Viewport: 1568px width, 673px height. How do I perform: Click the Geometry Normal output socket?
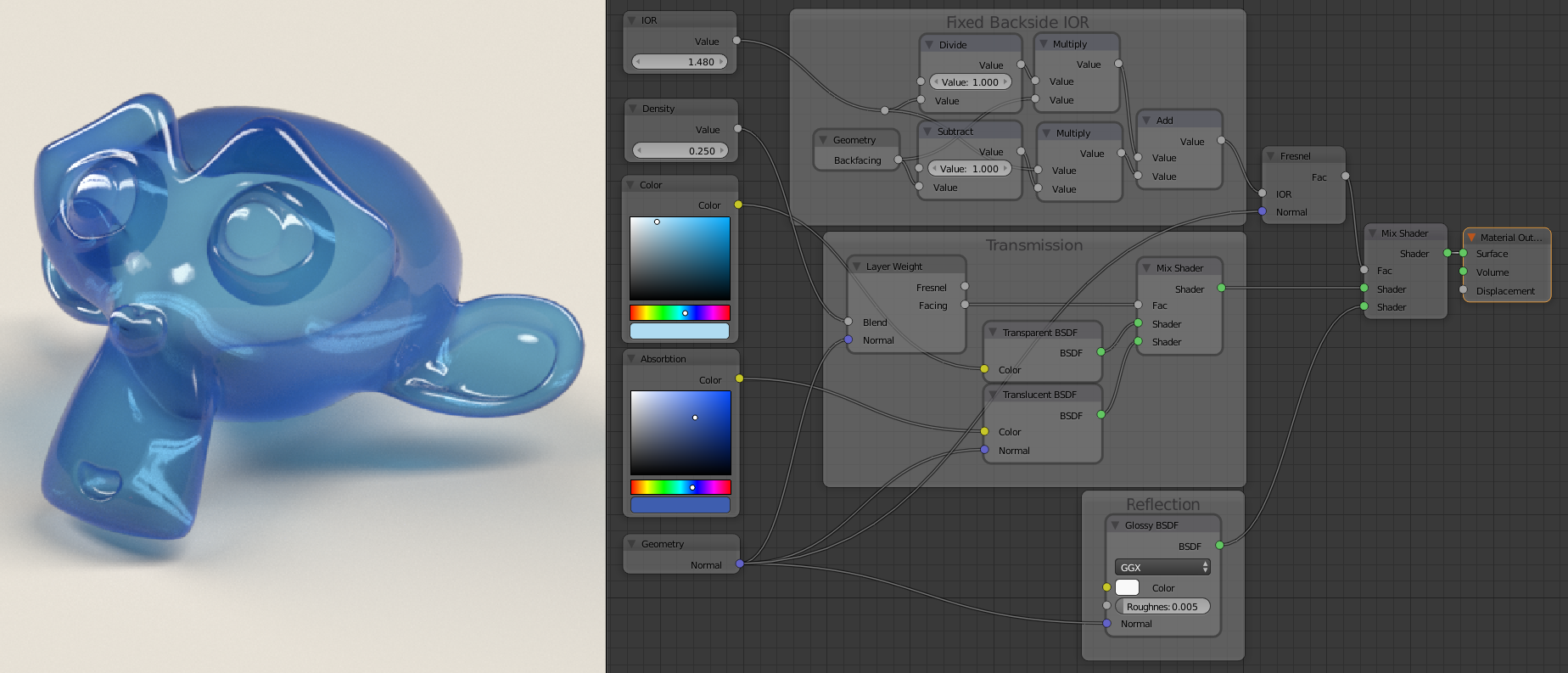tap(740, 564)
